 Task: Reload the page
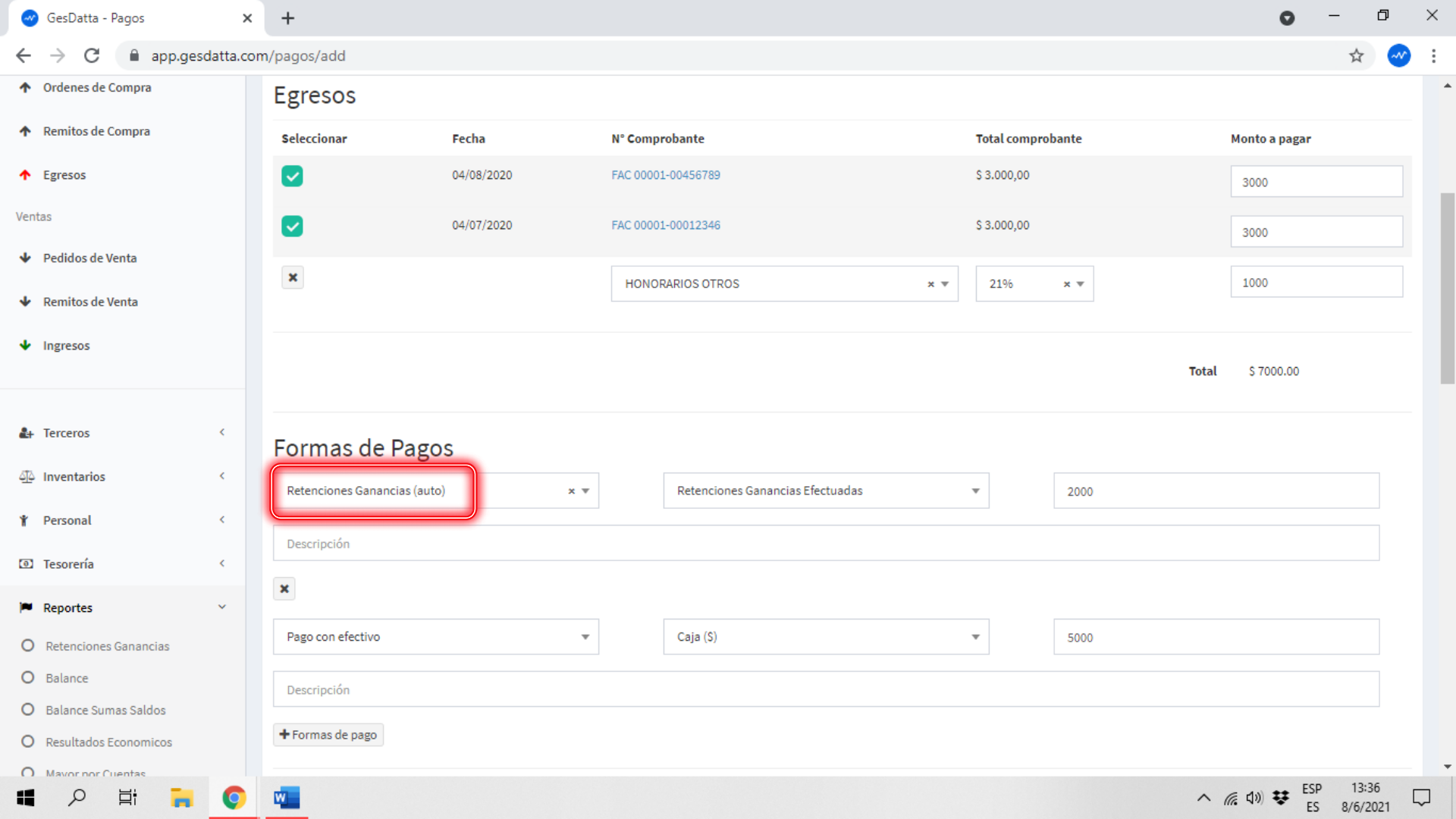[92, 55]
